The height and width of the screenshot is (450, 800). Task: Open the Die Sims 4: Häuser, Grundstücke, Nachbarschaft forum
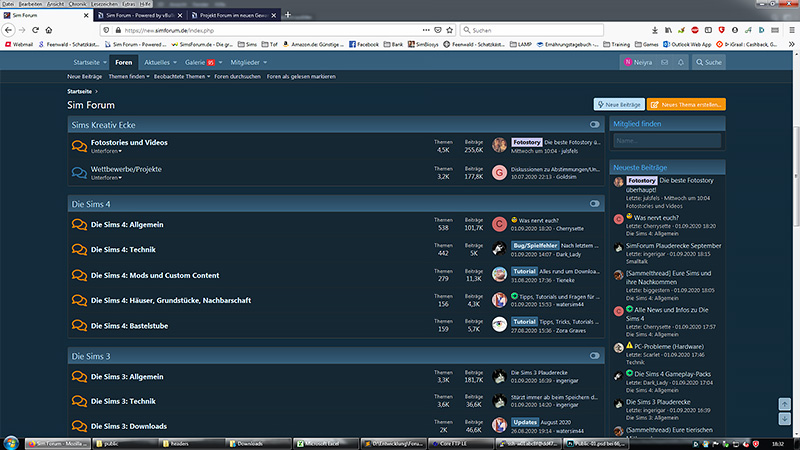(171, 301)
